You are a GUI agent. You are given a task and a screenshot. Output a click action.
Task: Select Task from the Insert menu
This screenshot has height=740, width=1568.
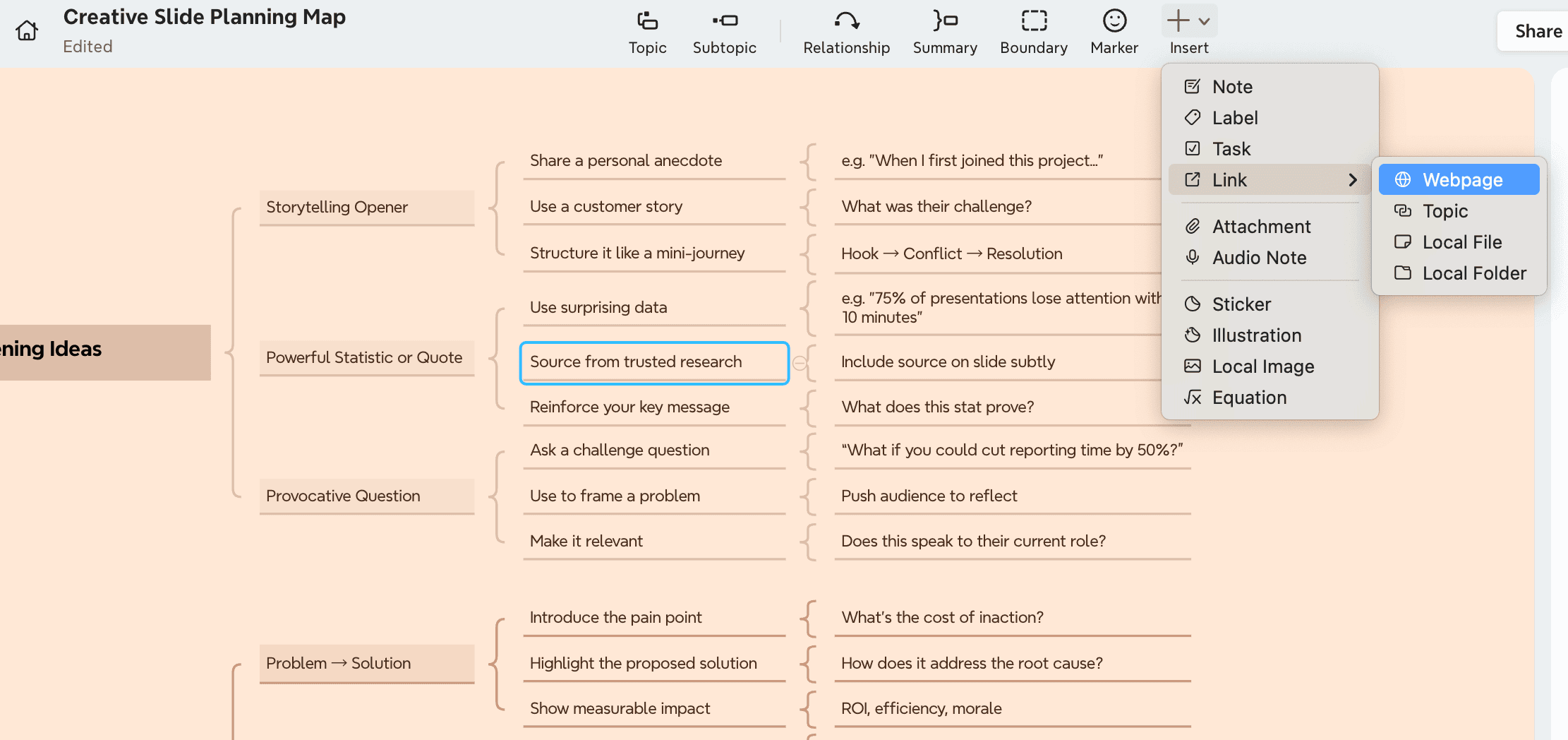click(x=1231, y=148)
